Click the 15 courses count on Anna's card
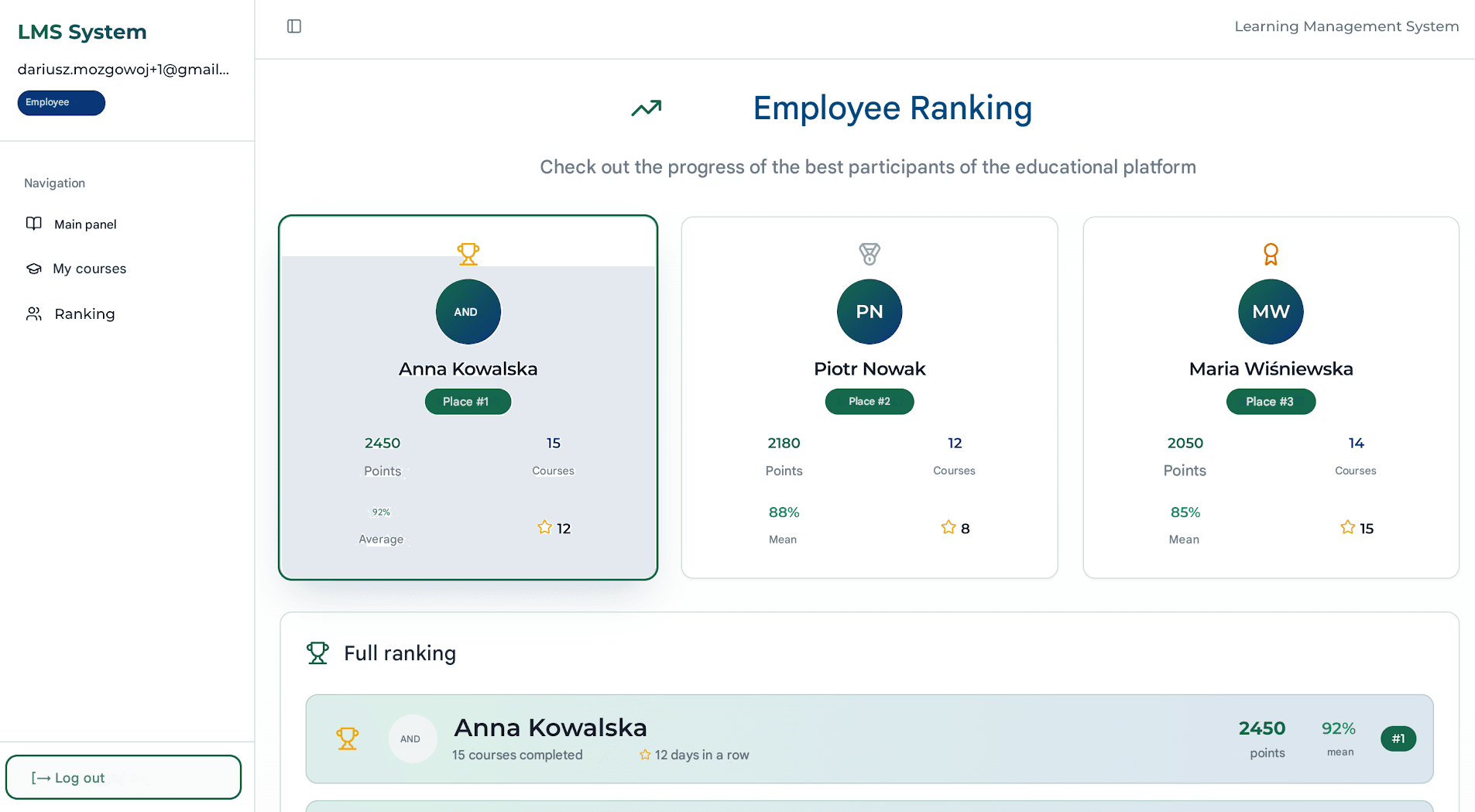Viewport: 1475px width, 812px height. tap(553, 443)
